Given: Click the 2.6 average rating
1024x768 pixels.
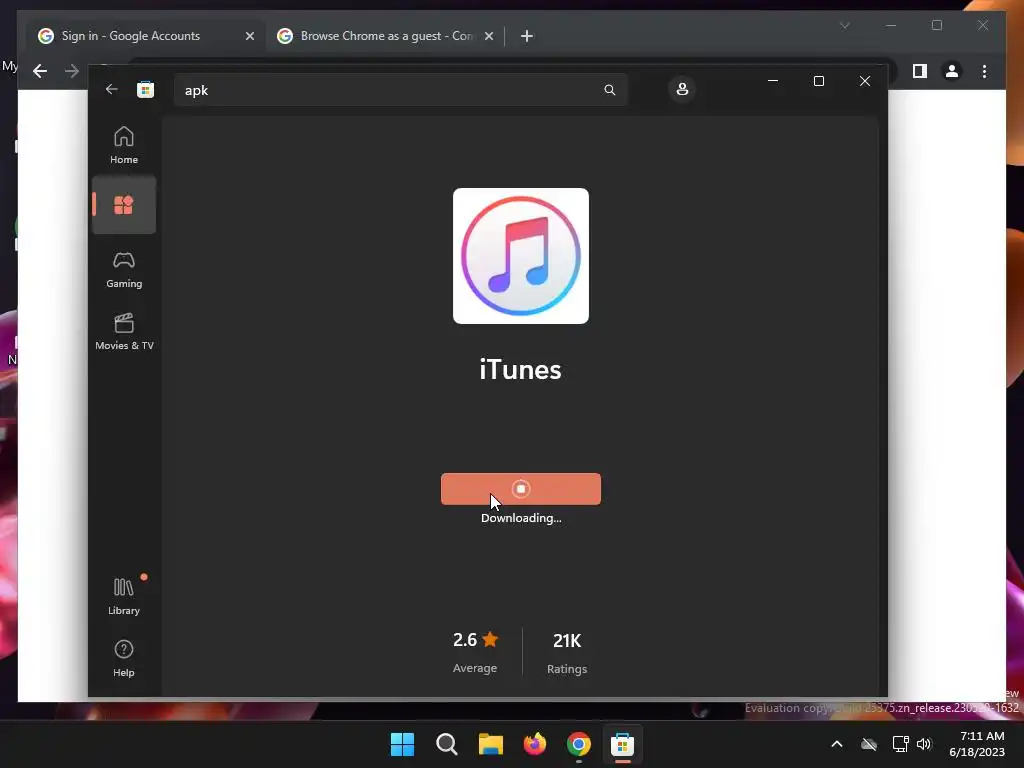Looking at the screenshot, I should (475, 639).
